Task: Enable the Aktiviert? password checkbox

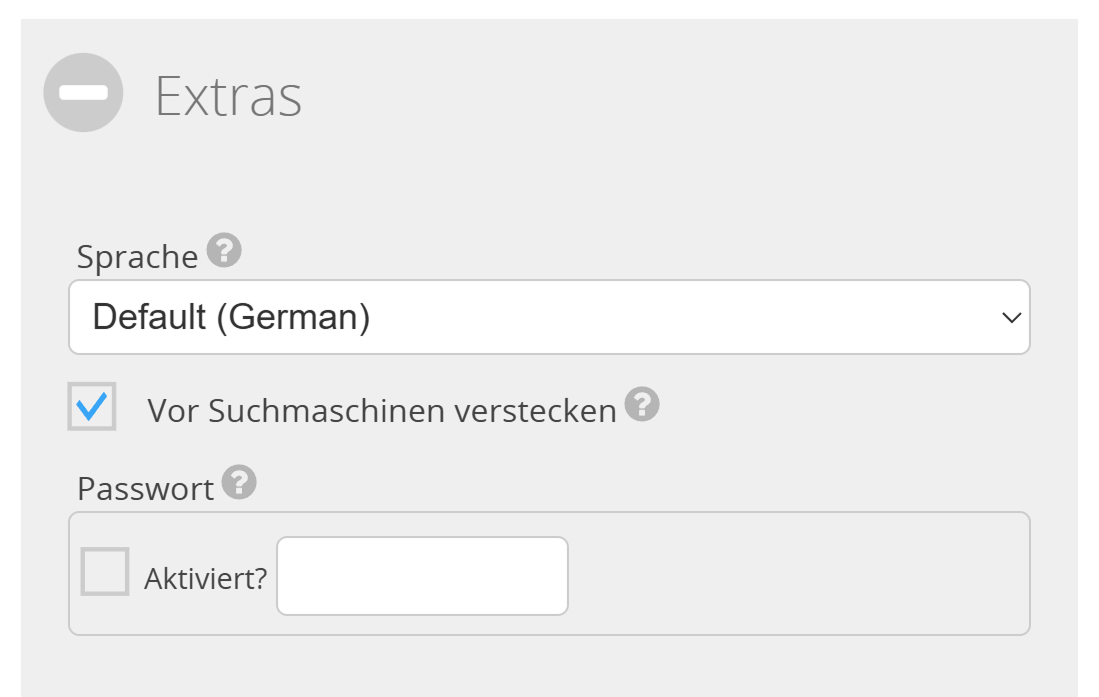Action: pos(105,572)
